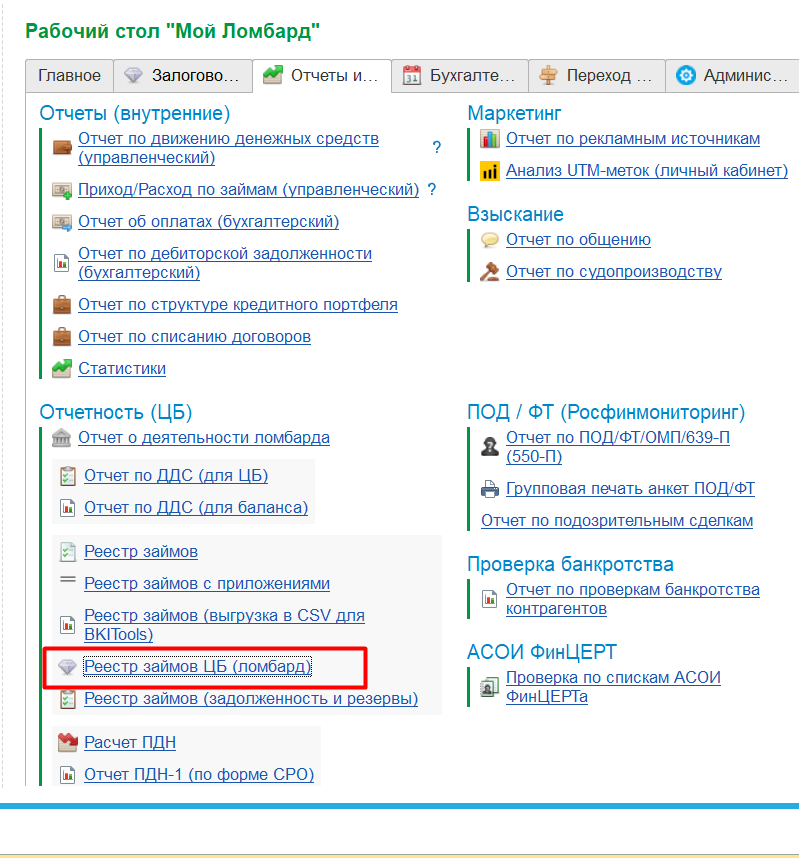Click the diamond icon beside Реестр займов ЦБ
This screenshot has height=858, width=799.
tap(67, 666)
